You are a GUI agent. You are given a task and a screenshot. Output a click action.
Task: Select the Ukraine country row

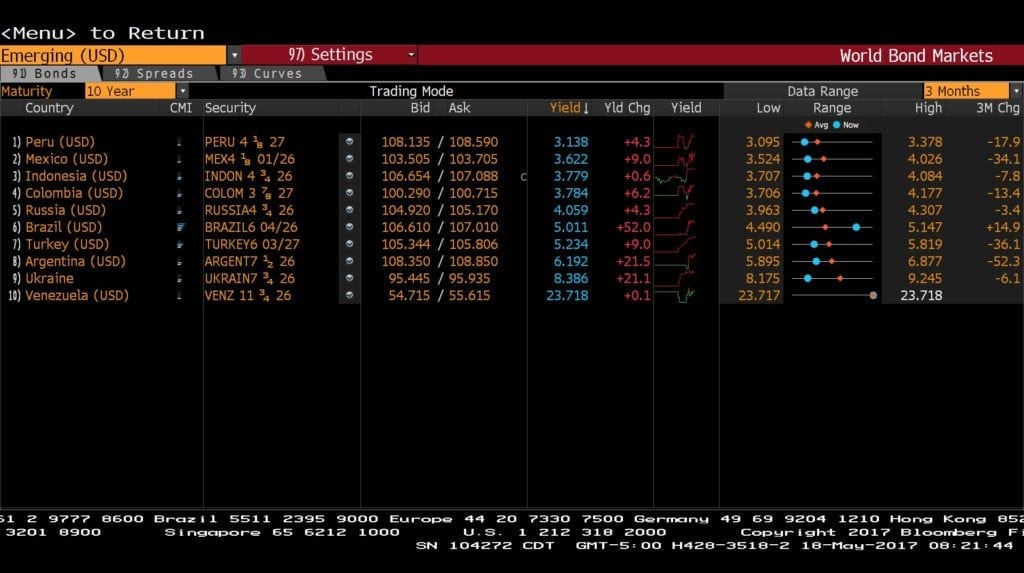click(x=49, y=278)
